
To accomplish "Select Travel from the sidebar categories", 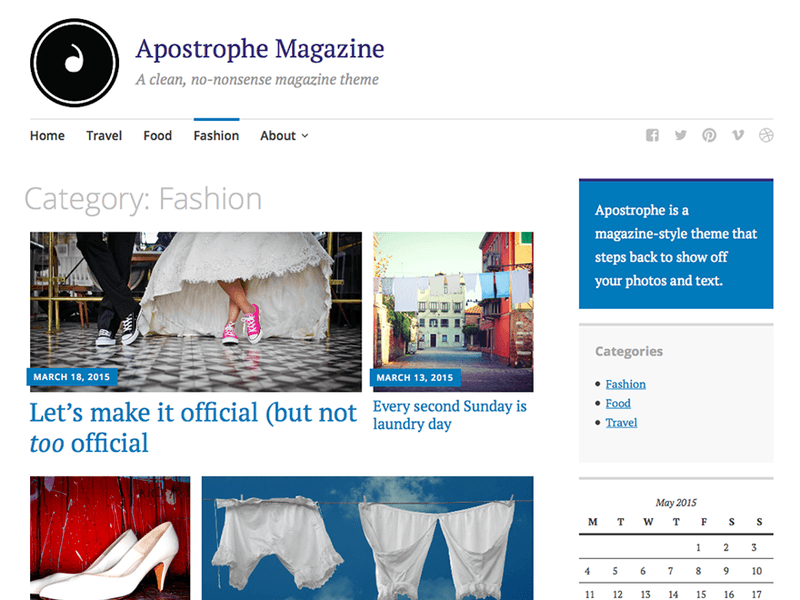I will (x=621, y=423).
